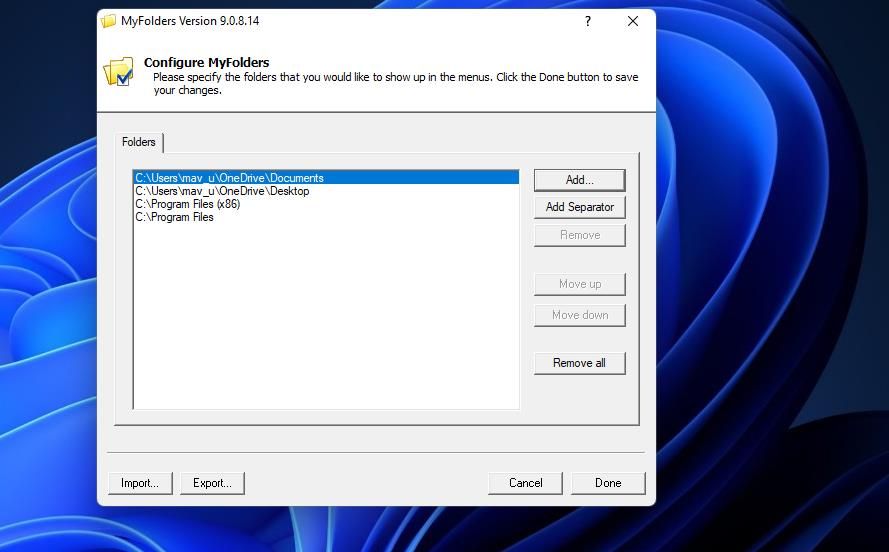
Task: Open the Import... dialog
Action: pos(140,483)
